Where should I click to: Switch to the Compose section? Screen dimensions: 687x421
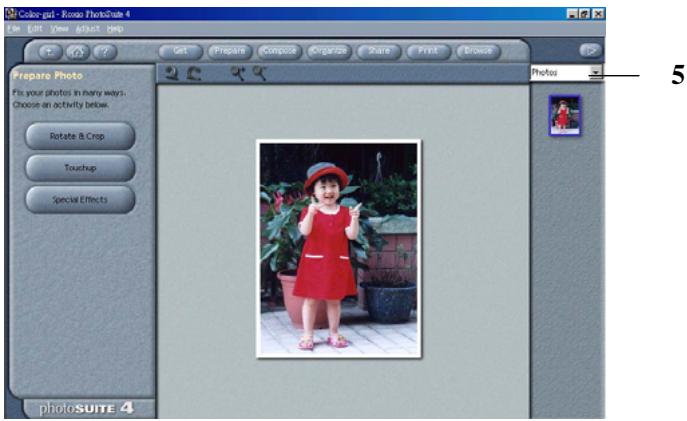280,51
